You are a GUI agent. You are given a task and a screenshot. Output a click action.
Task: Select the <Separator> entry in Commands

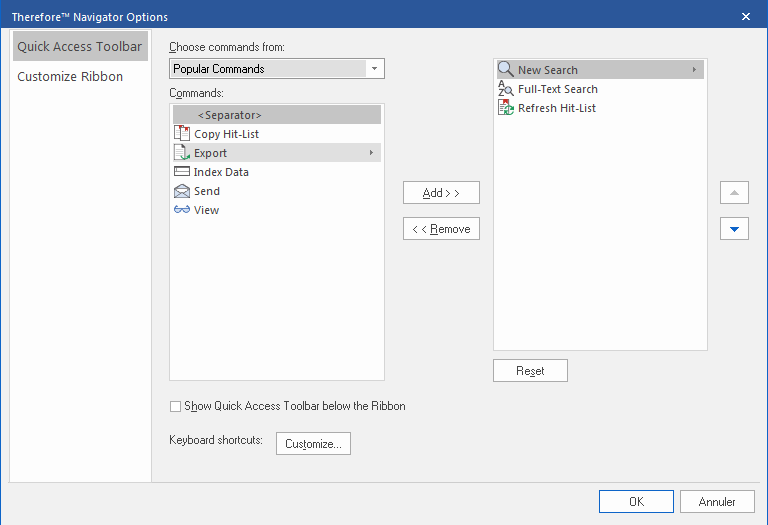(277, 115)
